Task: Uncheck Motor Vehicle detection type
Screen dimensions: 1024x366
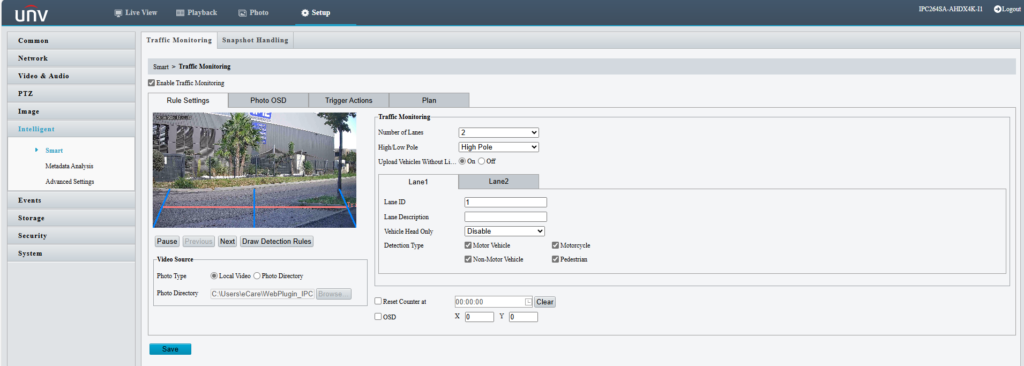Action: [468, 246]
